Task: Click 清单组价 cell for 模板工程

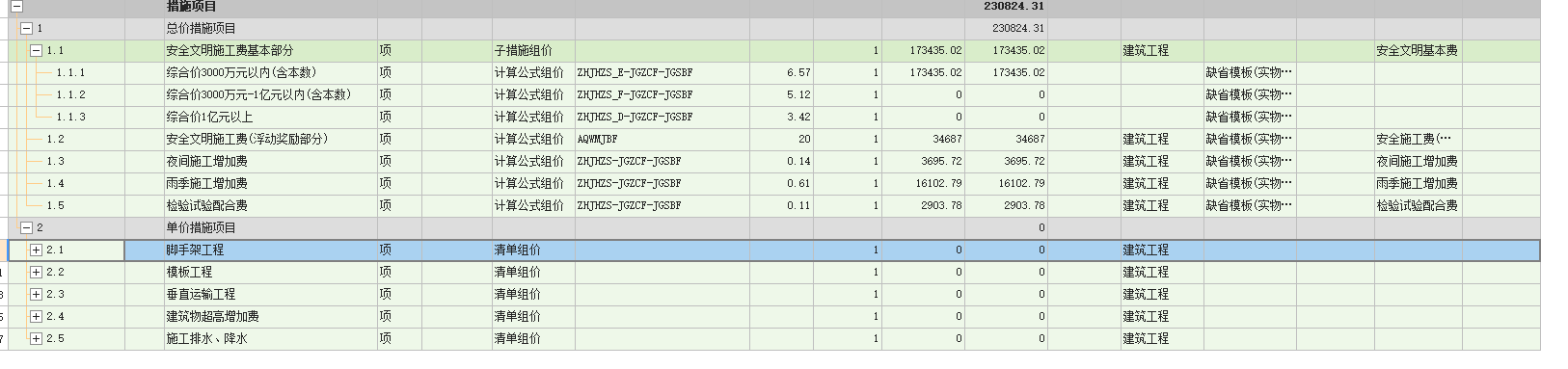Action: click(533, 273)
